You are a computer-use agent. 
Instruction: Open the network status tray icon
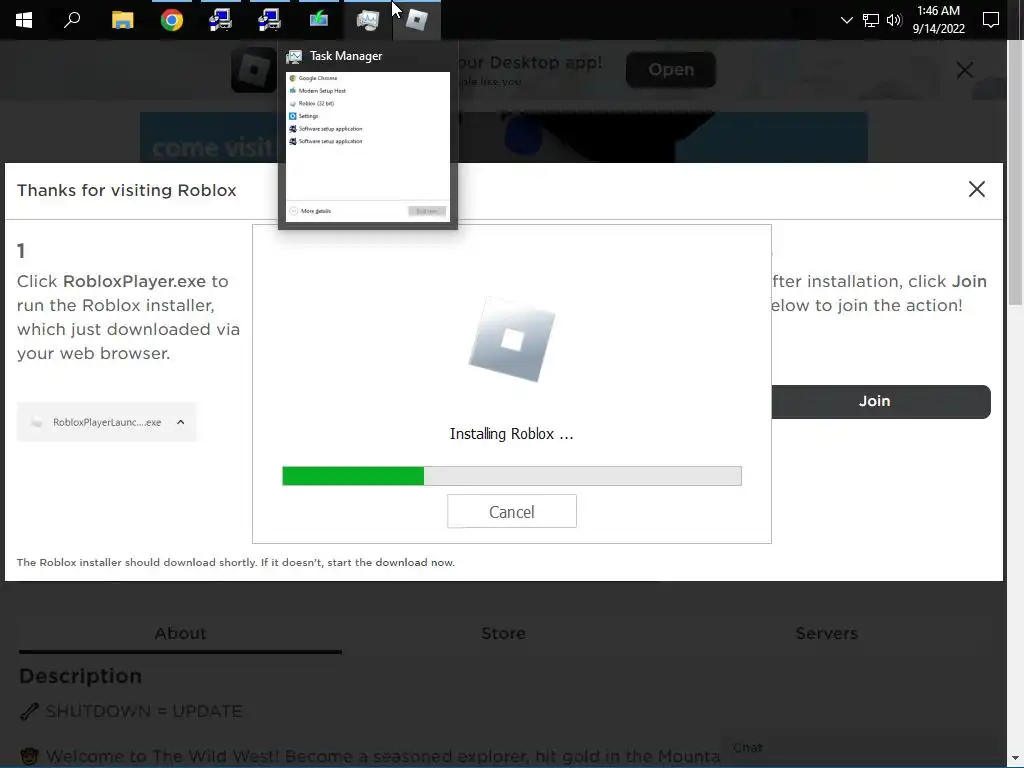tap(871, 20)
